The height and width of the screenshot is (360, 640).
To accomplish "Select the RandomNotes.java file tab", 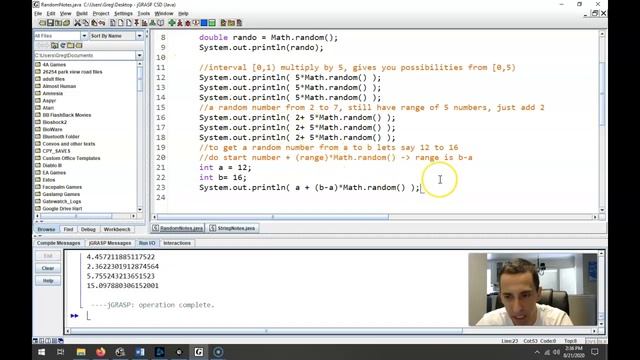I will [x=178, y=228].
